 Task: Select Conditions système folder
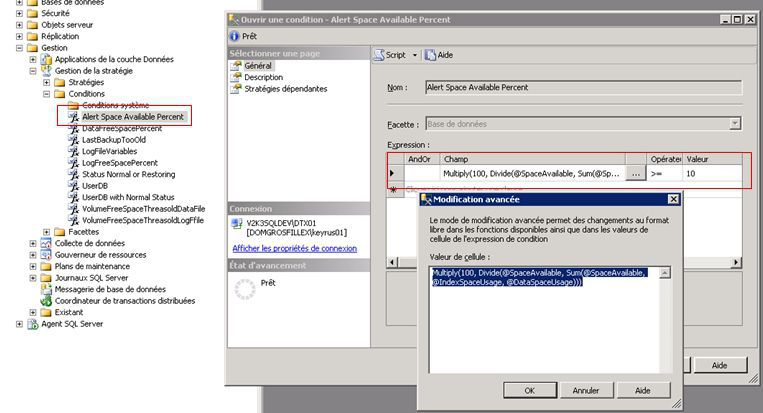click(115, 105)
